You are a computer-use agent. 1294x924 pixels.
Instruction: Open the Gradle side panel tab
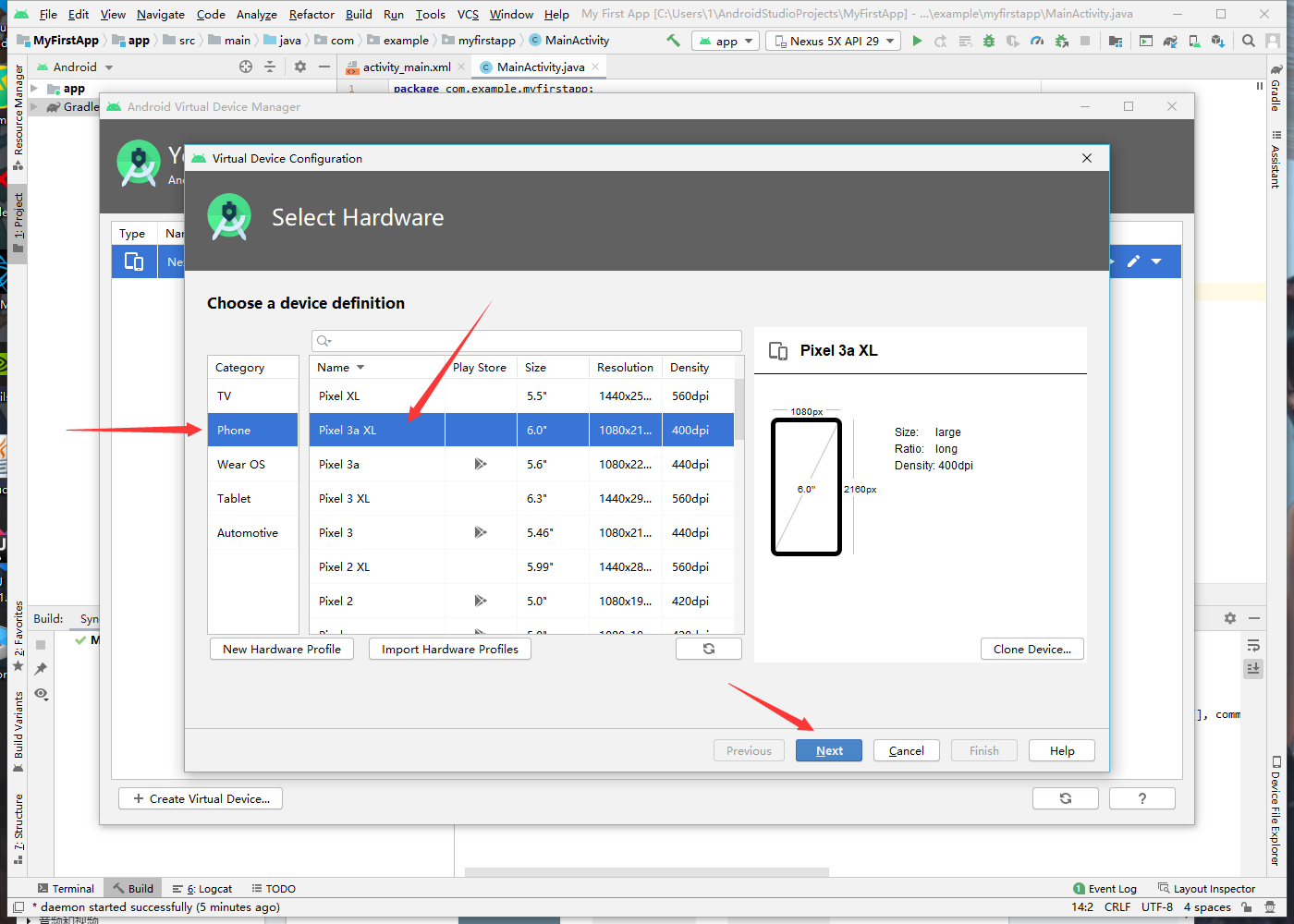[1276, 89]
